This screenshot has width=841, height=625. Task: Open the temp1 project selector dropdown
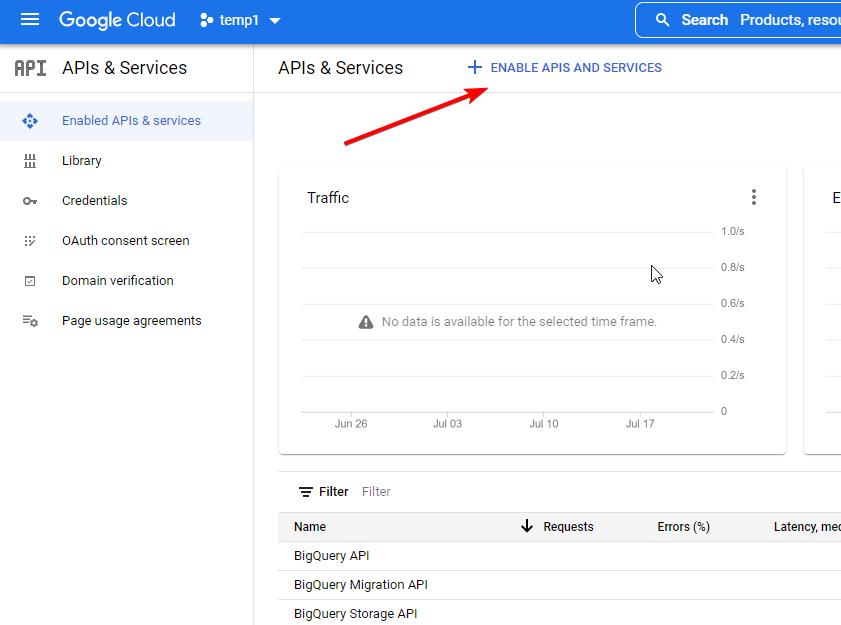[x=240, y=20]
